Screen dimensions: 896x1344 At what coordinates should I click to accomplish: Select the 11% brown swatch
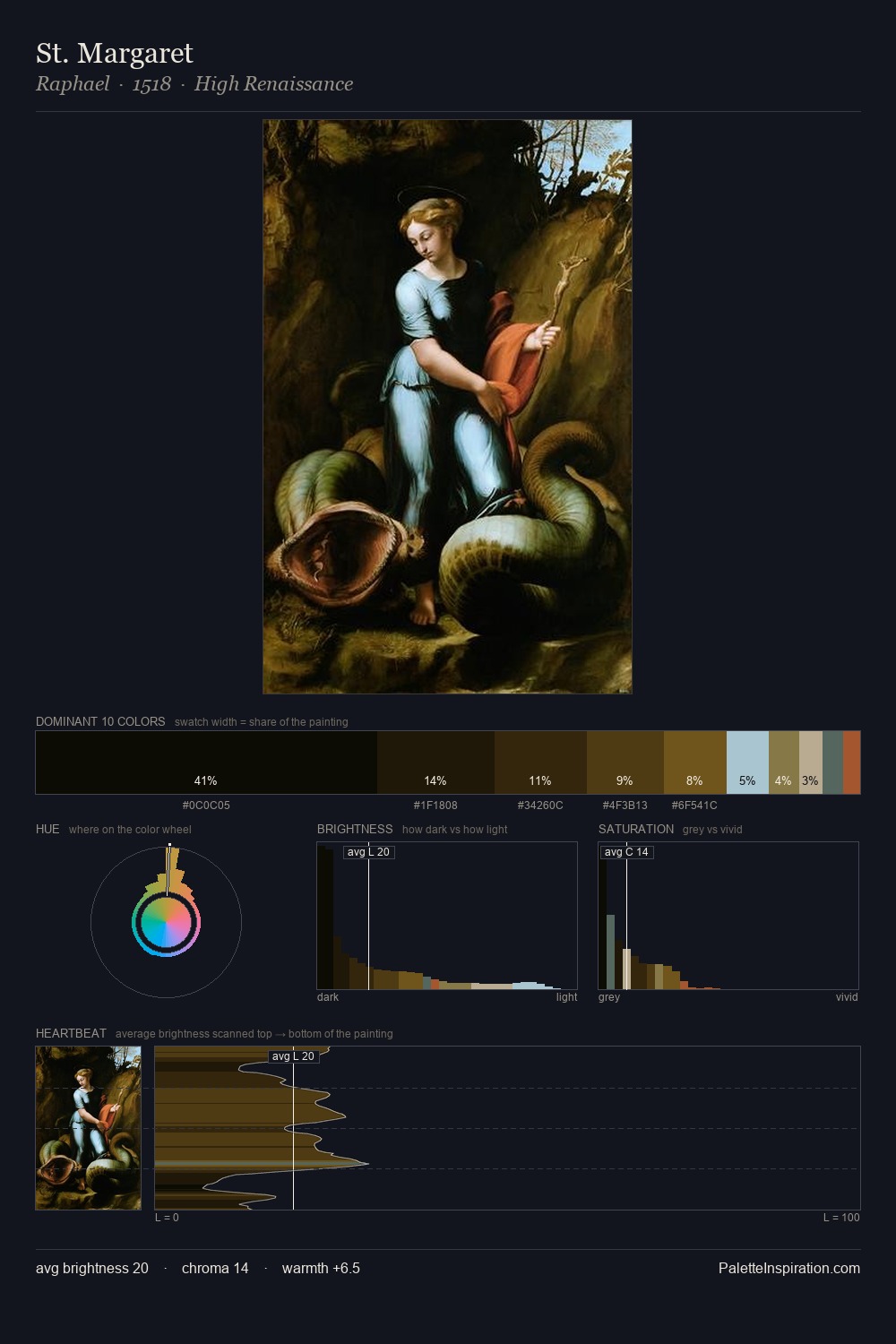coord(540,762)
